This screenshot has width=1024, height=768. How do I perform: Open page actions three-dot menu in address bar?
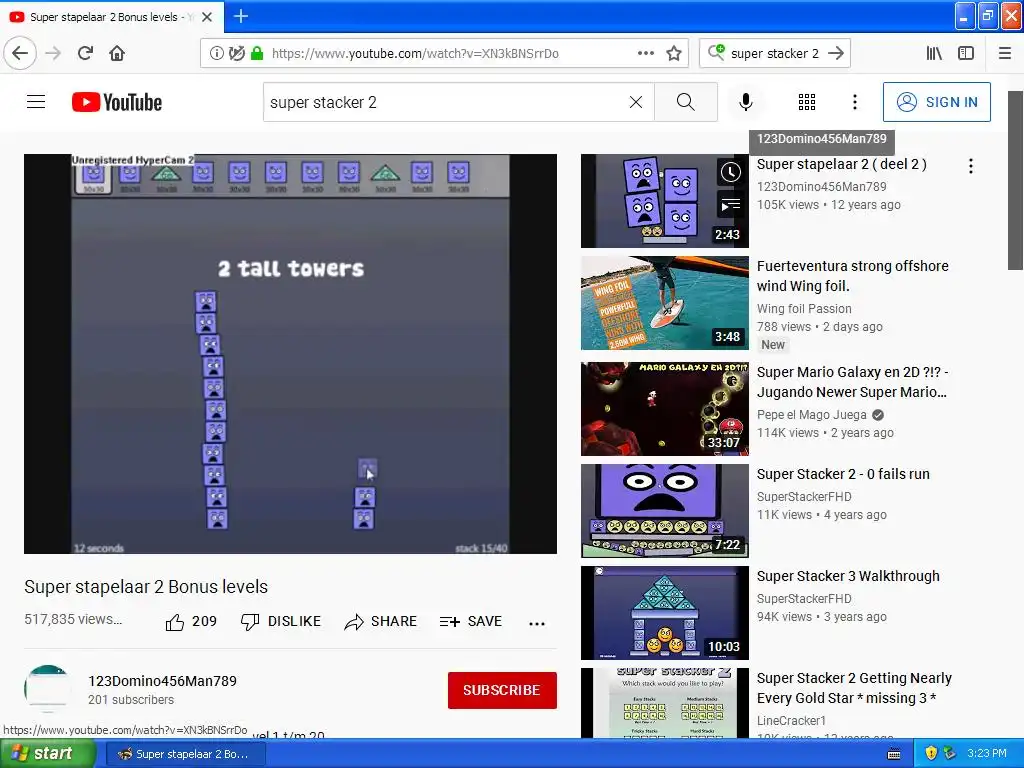click(x=646, y=53)
